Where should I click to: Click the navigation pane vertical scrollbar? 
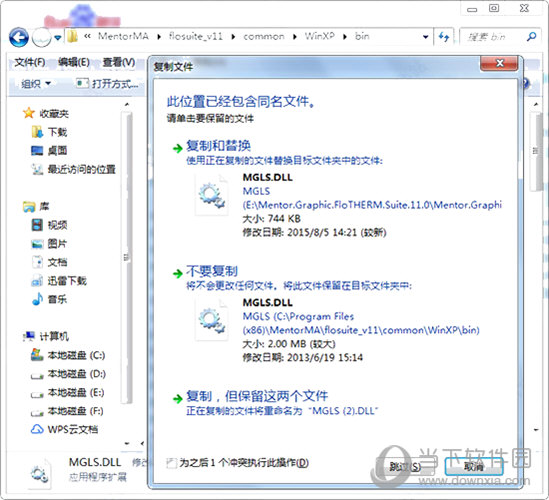127,257
